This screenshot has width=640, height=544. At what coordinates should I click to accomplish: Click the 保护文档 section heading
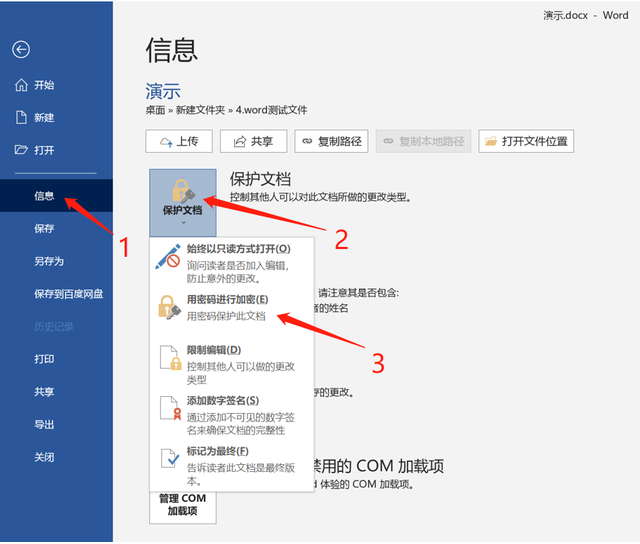coord(260,179)
